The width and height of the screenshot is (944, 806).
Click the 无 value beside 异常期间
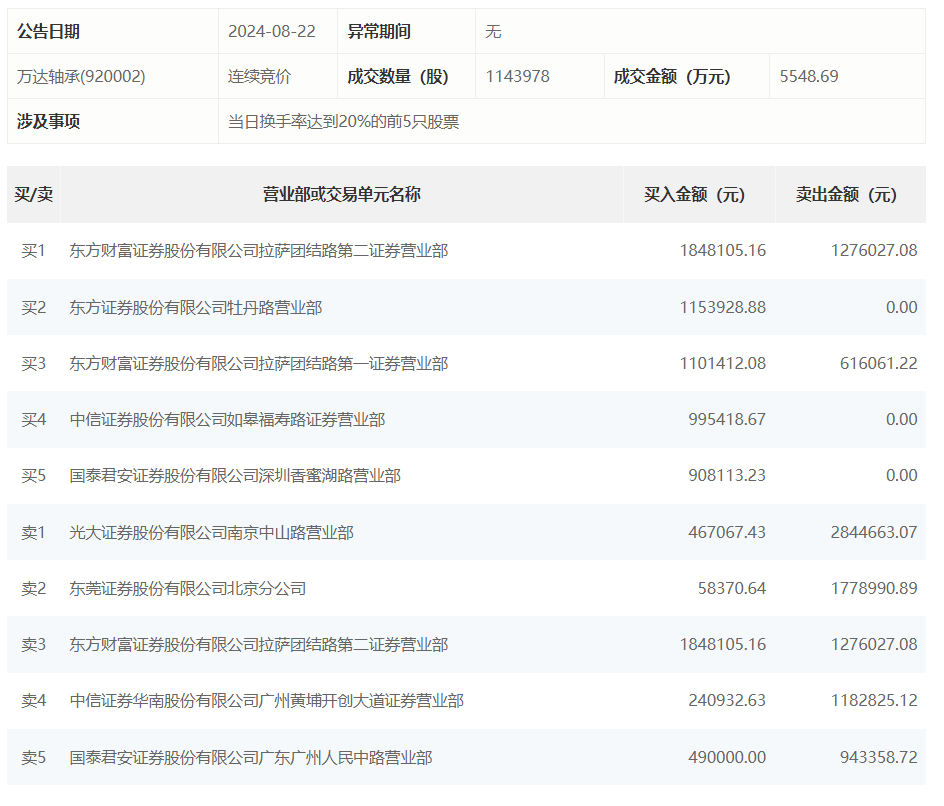[x=493, y=31]
